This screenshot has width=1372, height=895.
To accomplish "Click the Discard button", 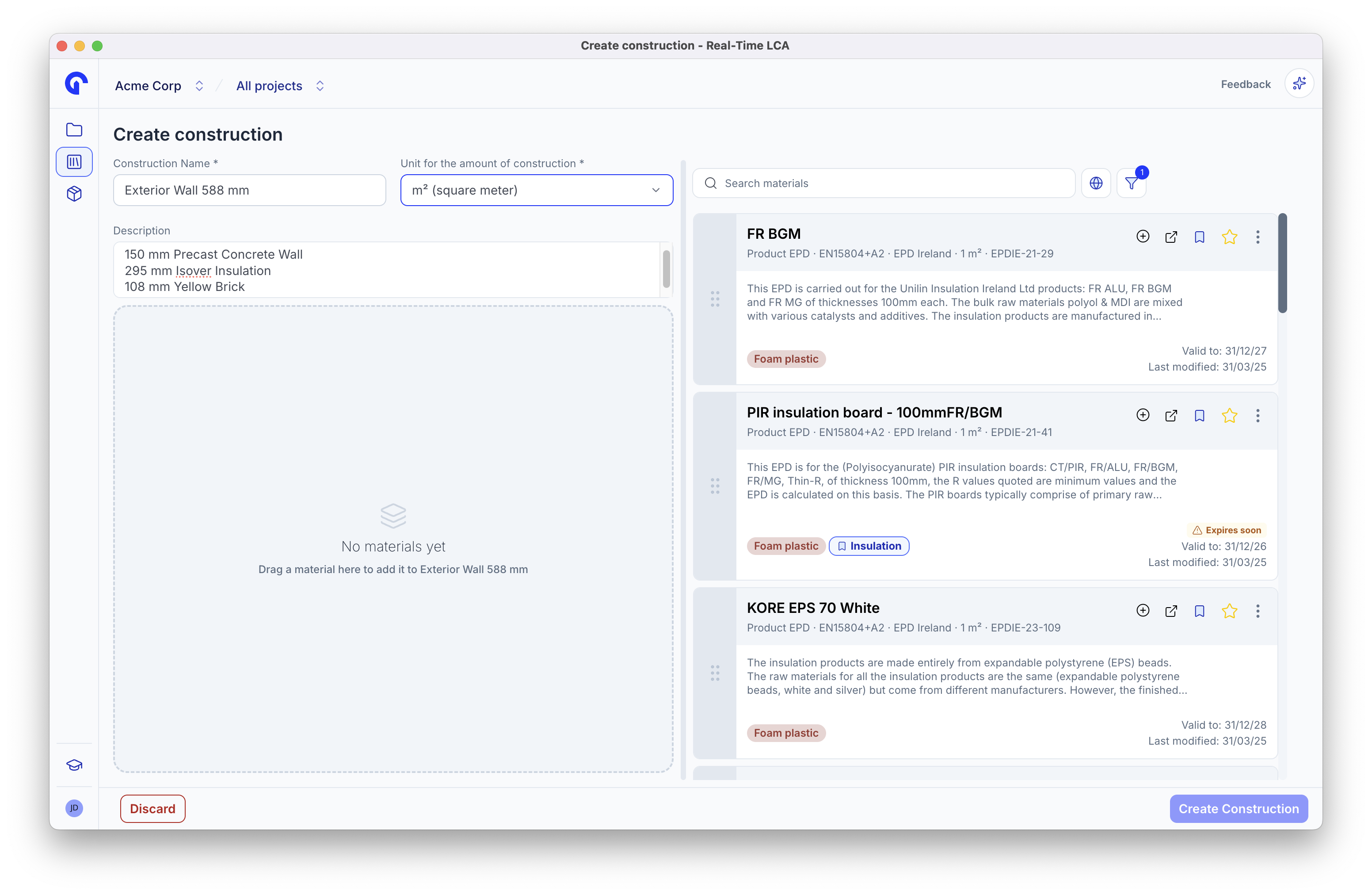I will tap(153, 808).
